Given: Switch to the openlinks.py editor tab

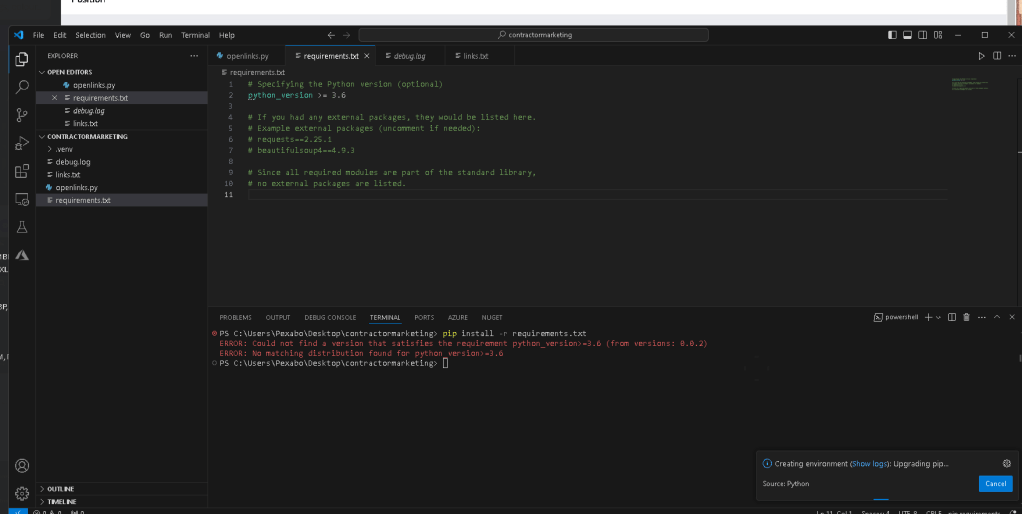Looking at the screenshot, I should click(248, 56).
